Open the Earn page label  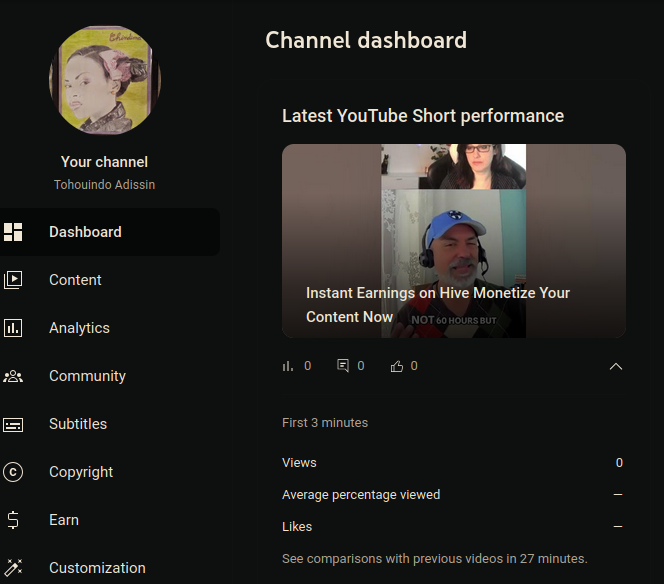coord(64,520)
